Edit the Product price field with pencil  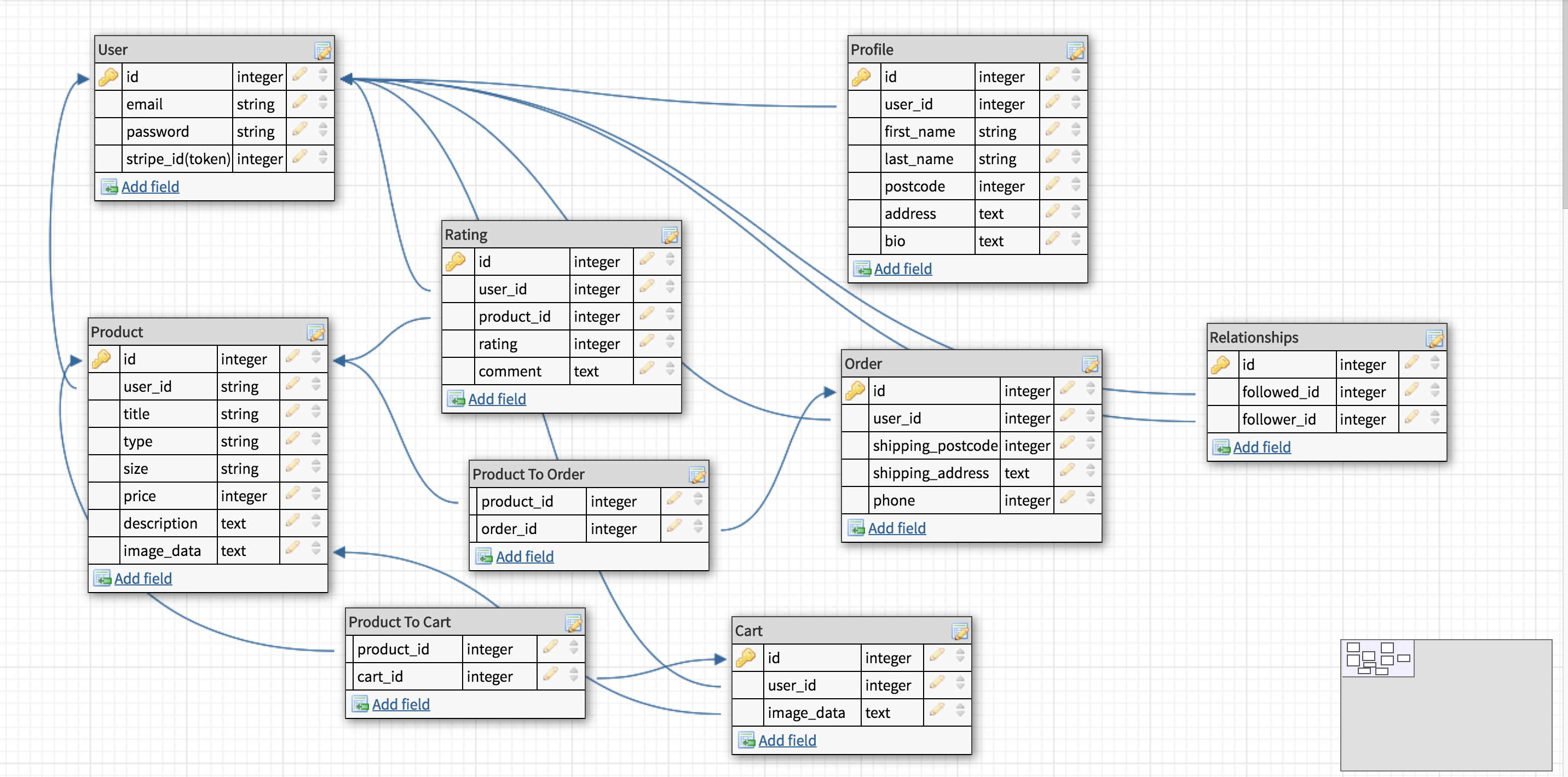[x=293, y=494]
